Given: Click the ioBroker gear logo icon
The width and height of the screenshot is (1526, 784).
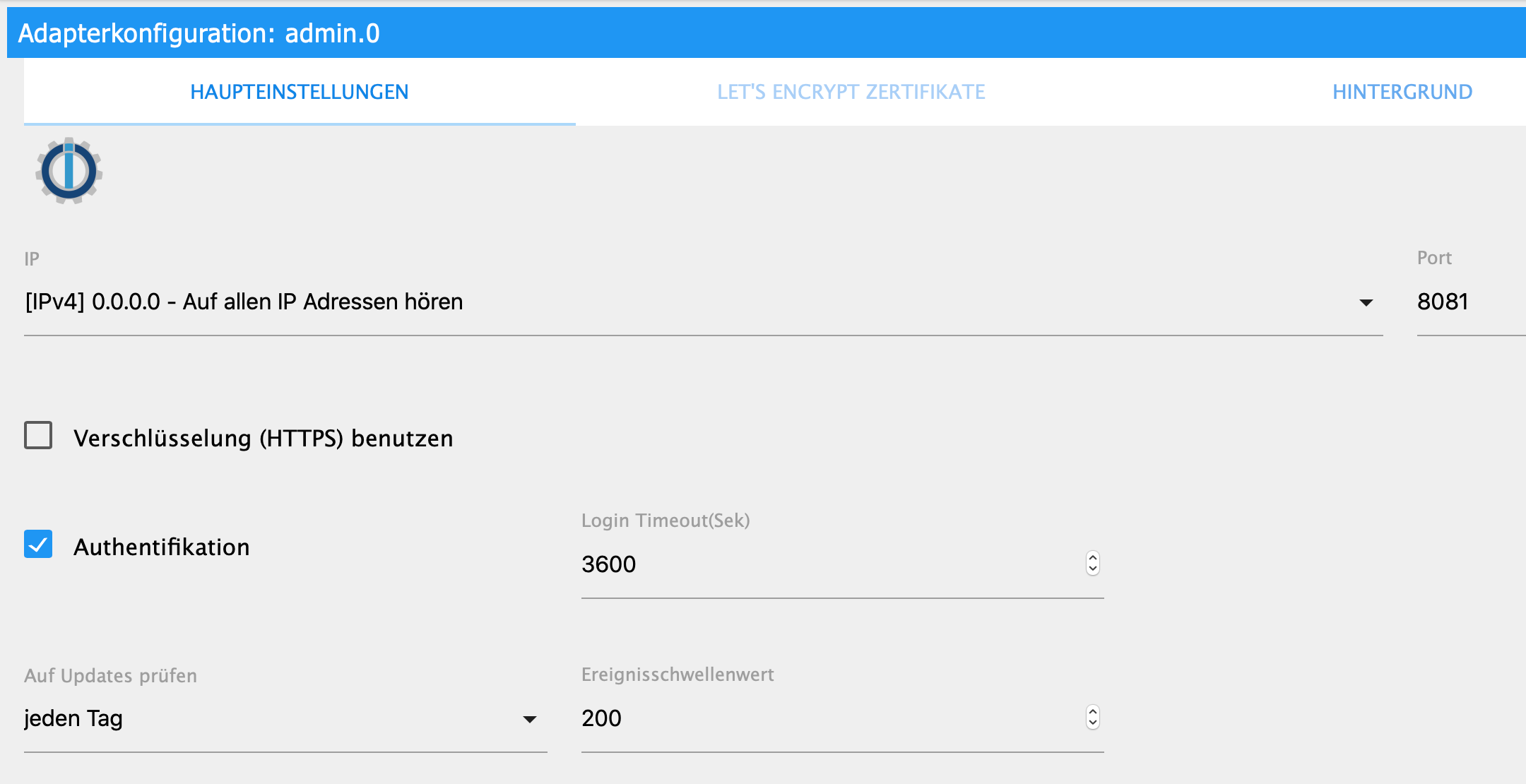Looking at the screenshot, I should coord(69,171).
